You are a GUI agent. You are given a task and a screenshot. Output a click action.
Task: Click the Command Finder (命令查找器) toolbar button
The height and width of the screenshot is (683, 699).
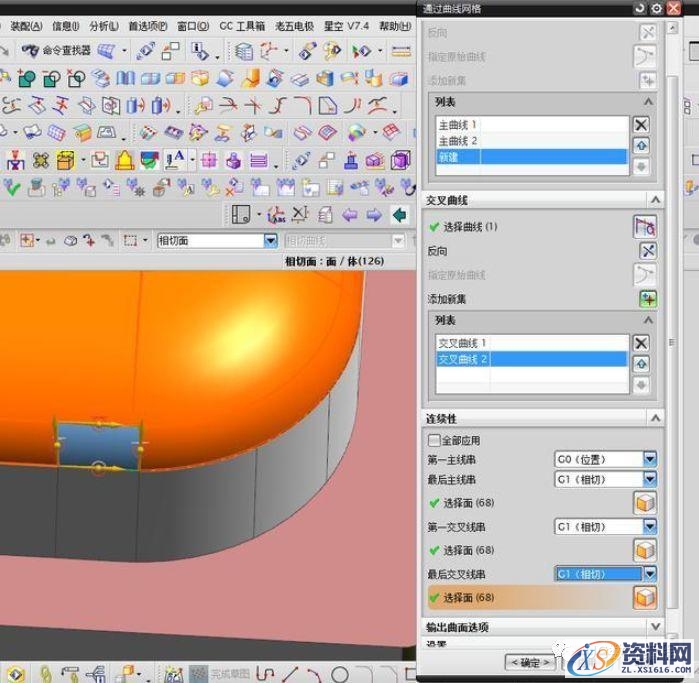[57, 50]
